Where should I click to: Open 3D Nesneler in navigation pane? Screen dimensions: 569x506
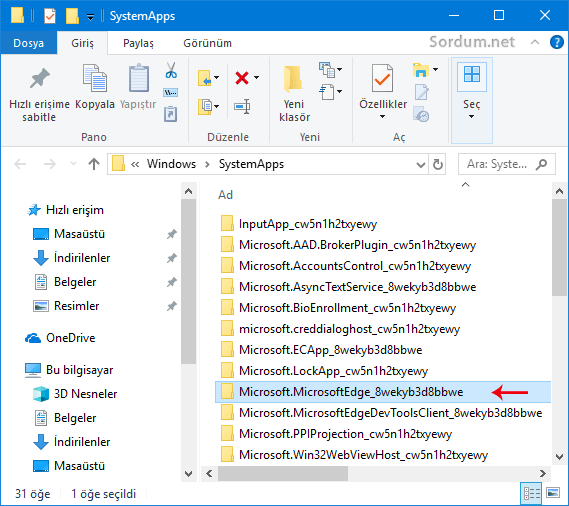[85, 394]
